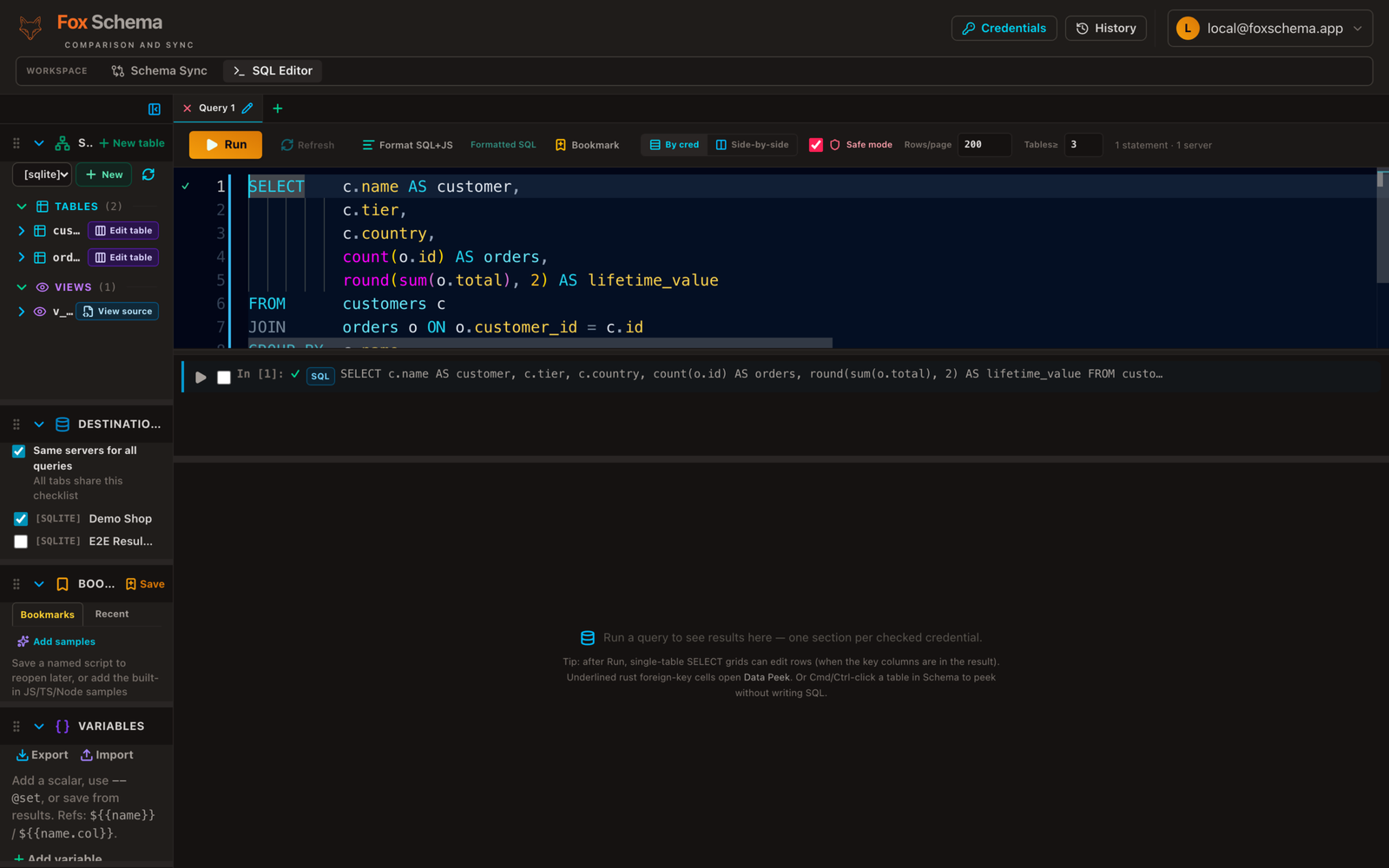1389x868 pixels.
Task: Click Edit table for orders
Action: (123, 258)
